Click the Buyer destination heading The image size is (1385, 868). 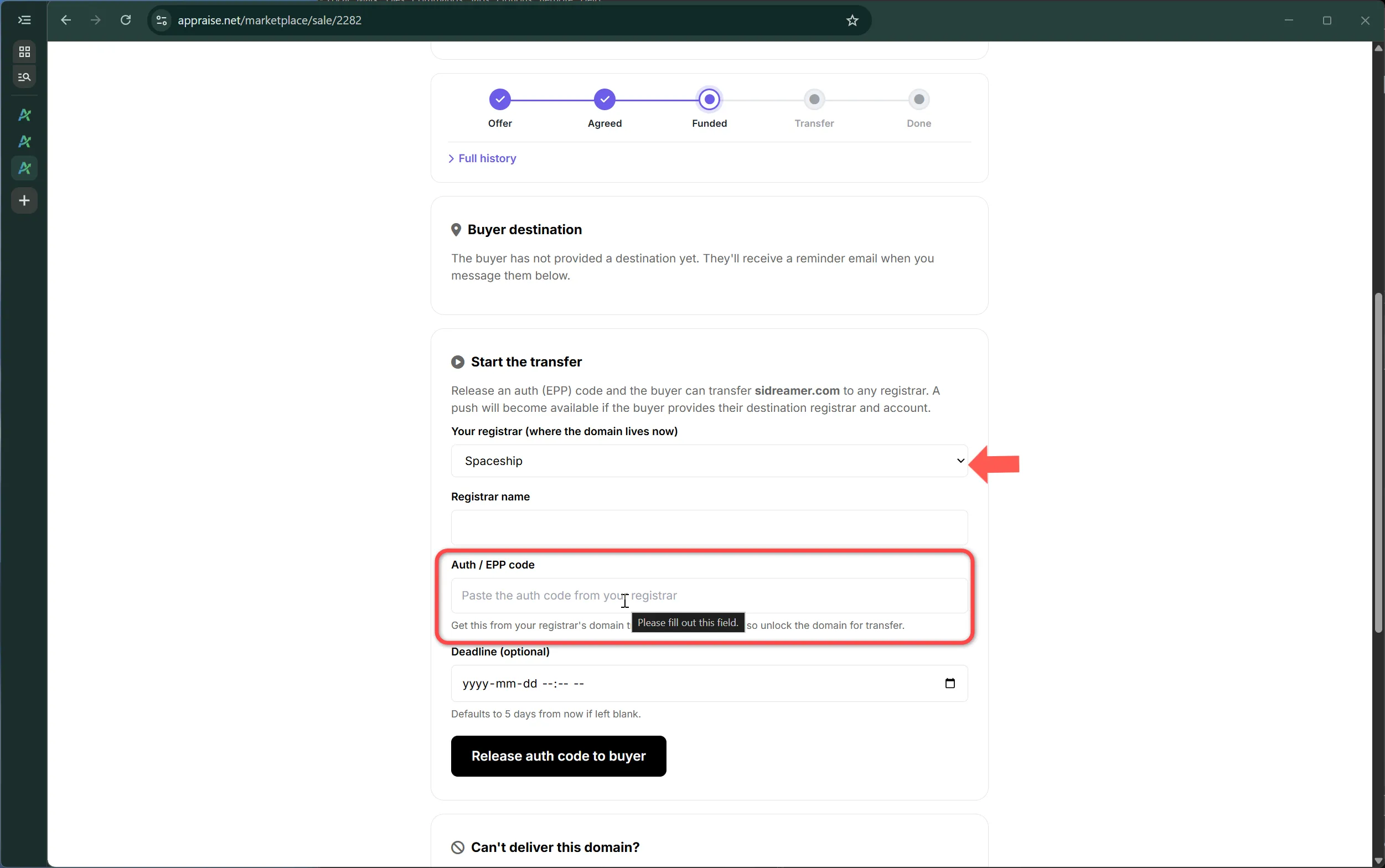(525, 230)
